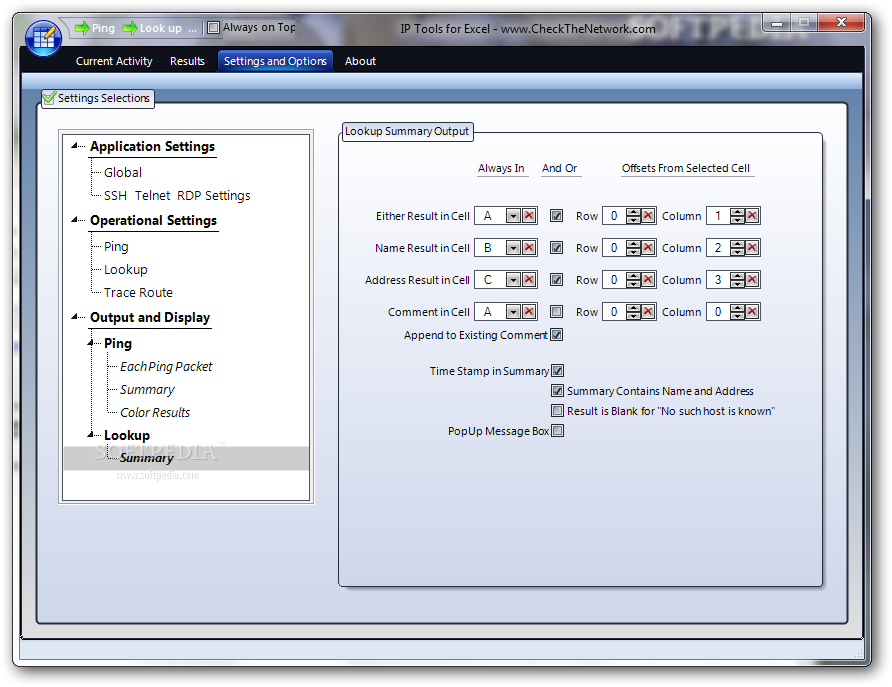
Task: Enable Result is Blank for No such host
Action: (x=558, y=411)
